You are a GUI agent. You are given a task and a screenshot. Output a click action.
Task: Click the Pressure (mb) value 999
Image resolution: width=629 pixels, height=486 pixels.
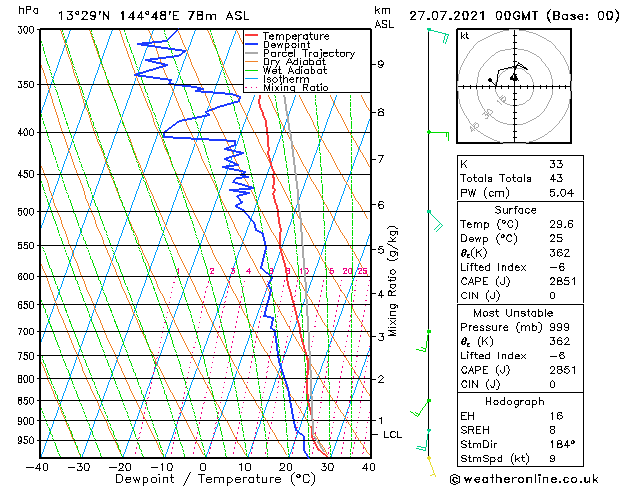[x=559, y=327]
